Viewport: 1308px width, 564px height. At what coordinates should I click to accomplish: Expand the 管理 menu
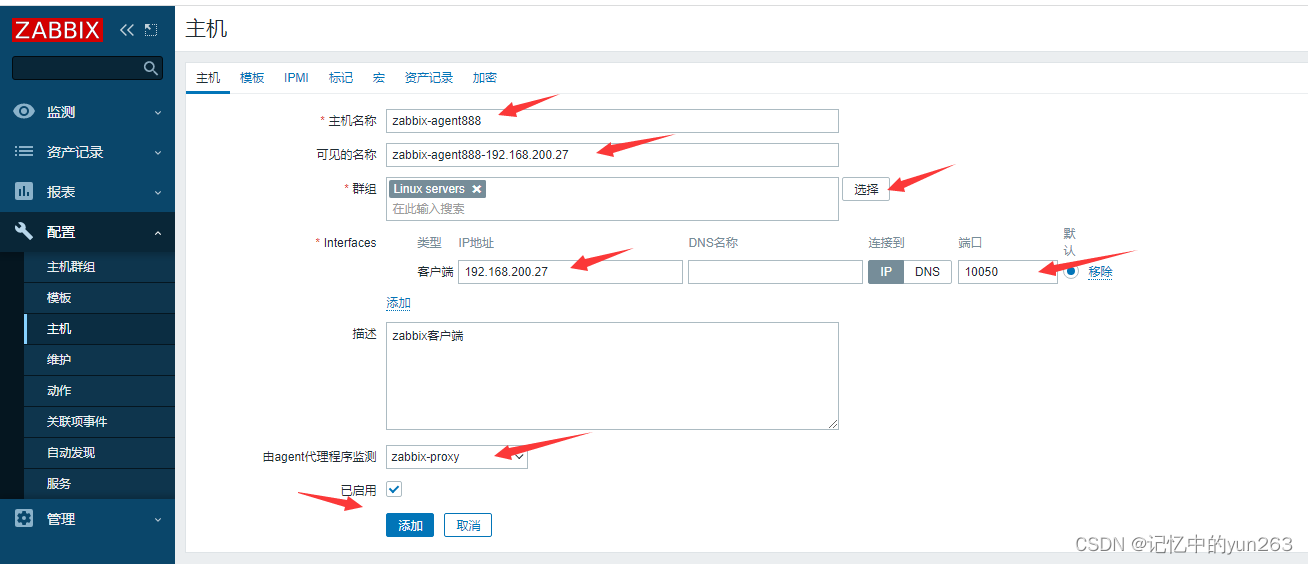coord(157,520)
